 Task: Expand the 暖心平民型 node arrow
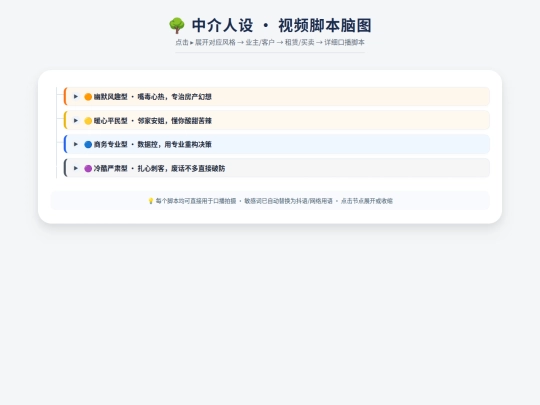[76, 121]
